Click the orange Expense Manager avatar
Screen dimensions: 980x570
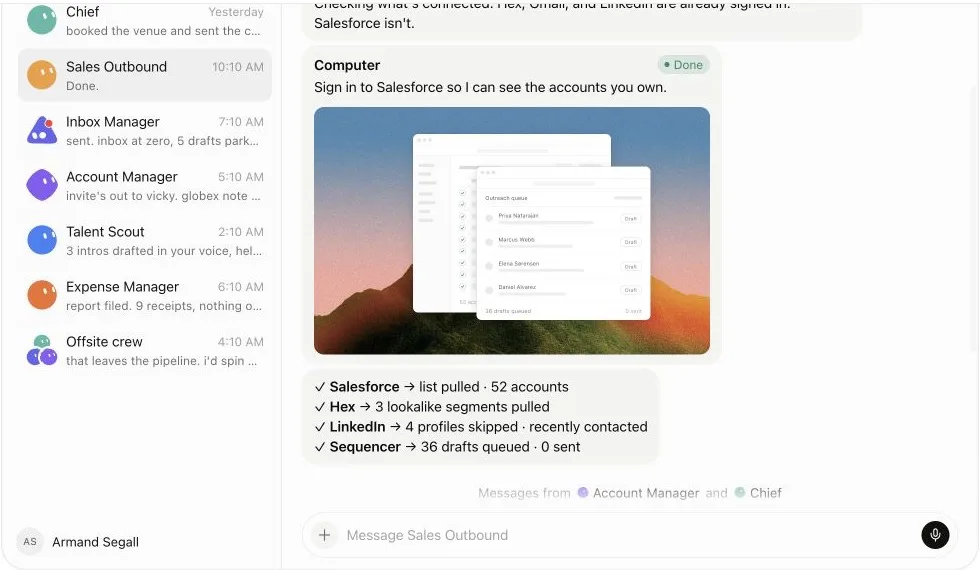(42, 295)
